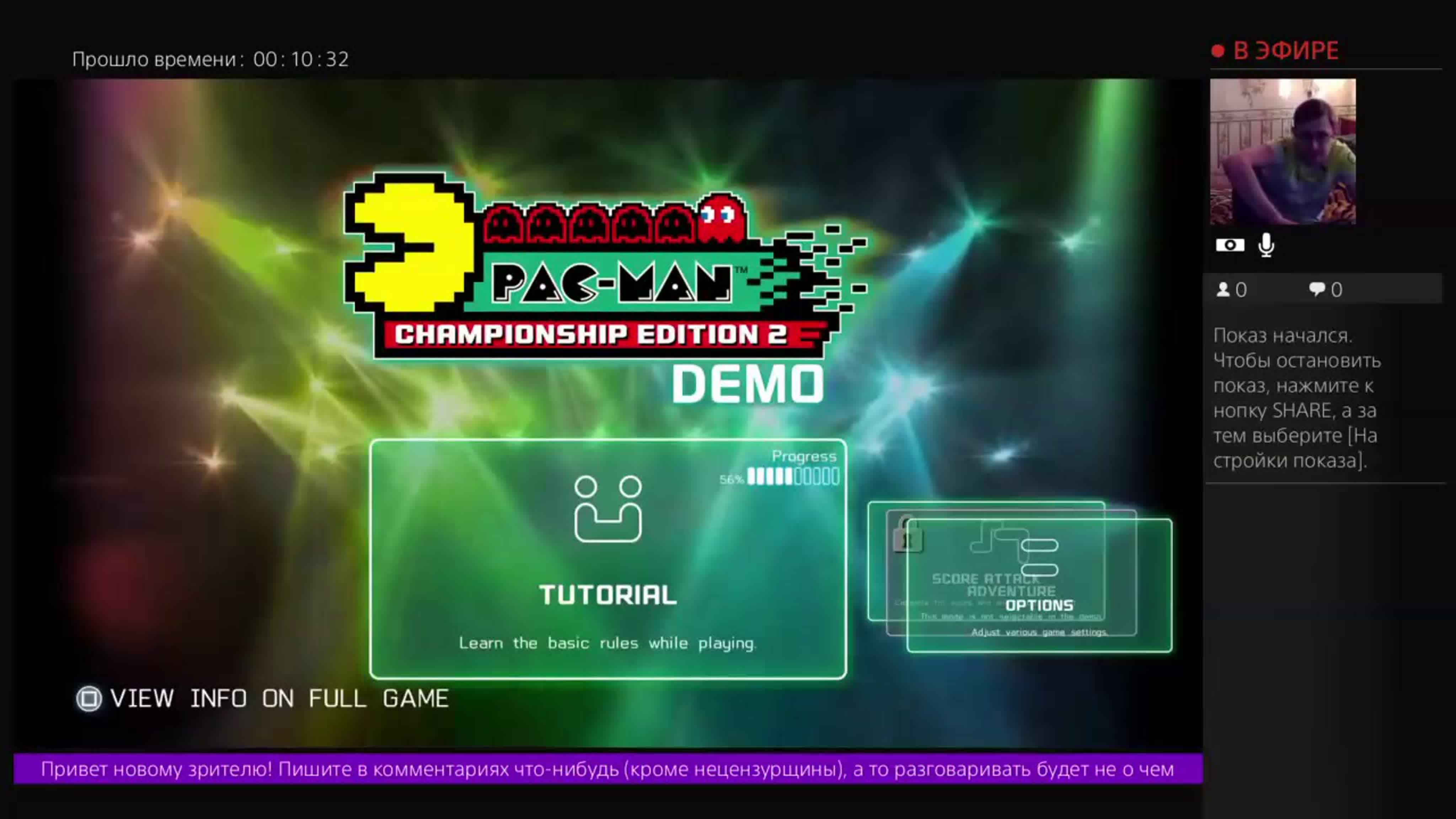Click the 56% Progress bar
Image resolution: width=1456 pixels, height=819 pixels.
[x=786, y=478]
